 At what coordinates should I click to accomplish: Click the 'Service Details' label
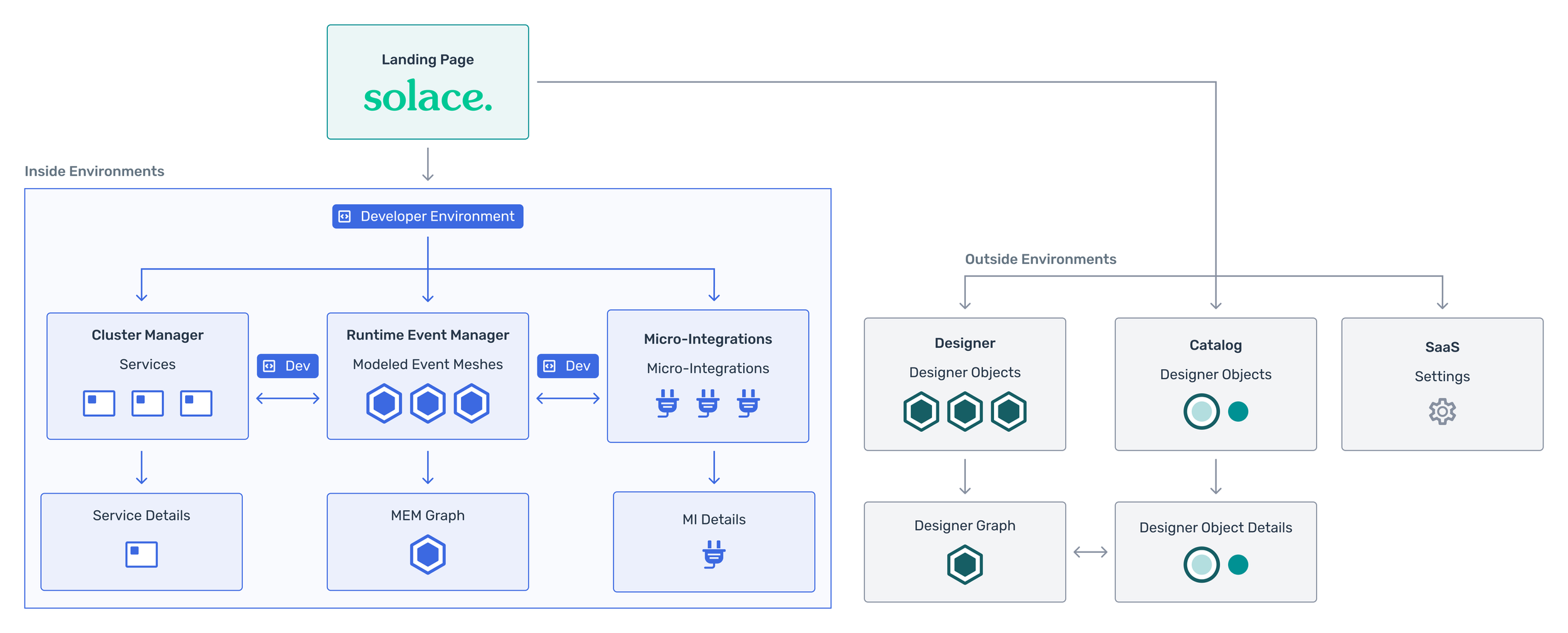point(142,515)
